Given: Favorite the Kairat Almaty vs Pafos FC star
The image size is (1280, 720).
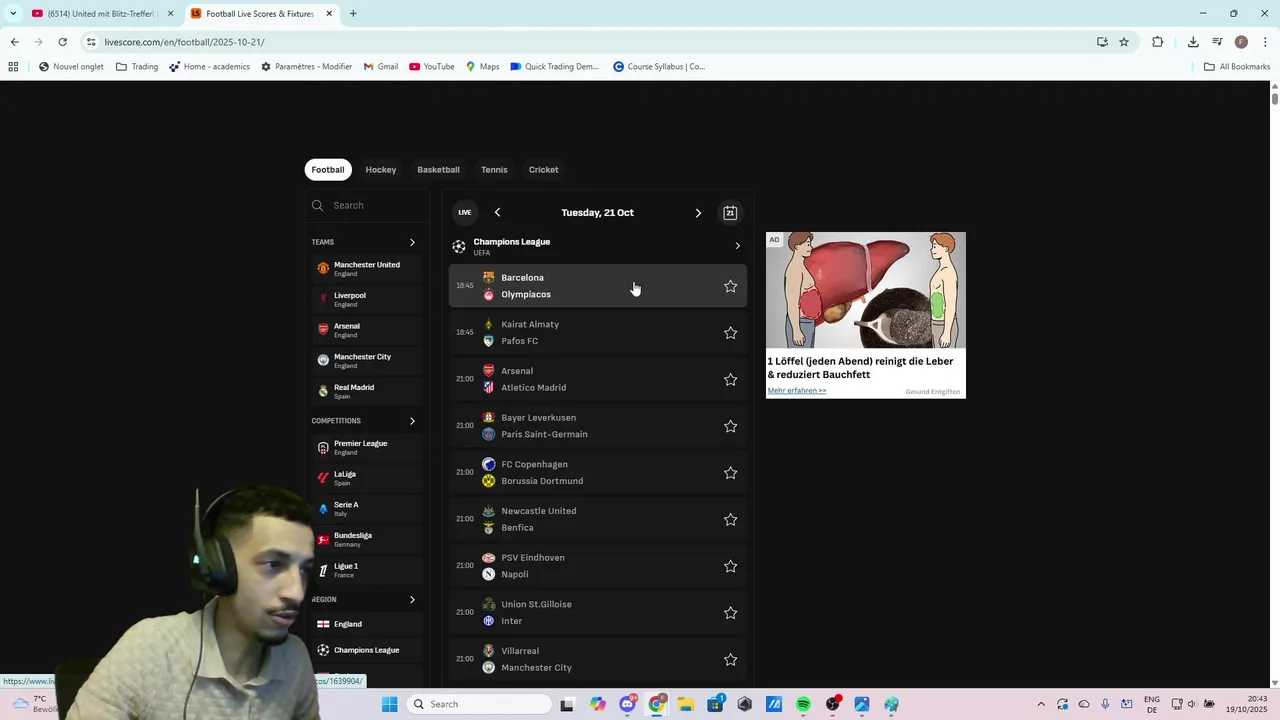Looking at the screenshot, I should [x=730, y=333].
